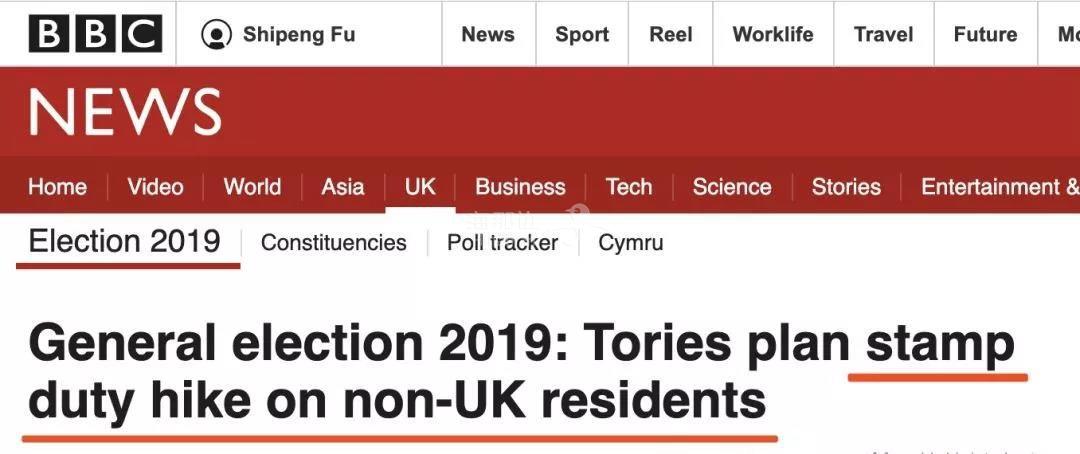Screen dimensions: 1080x454
Task: Open the Constituencies link
Action: (x=334, y=243)
